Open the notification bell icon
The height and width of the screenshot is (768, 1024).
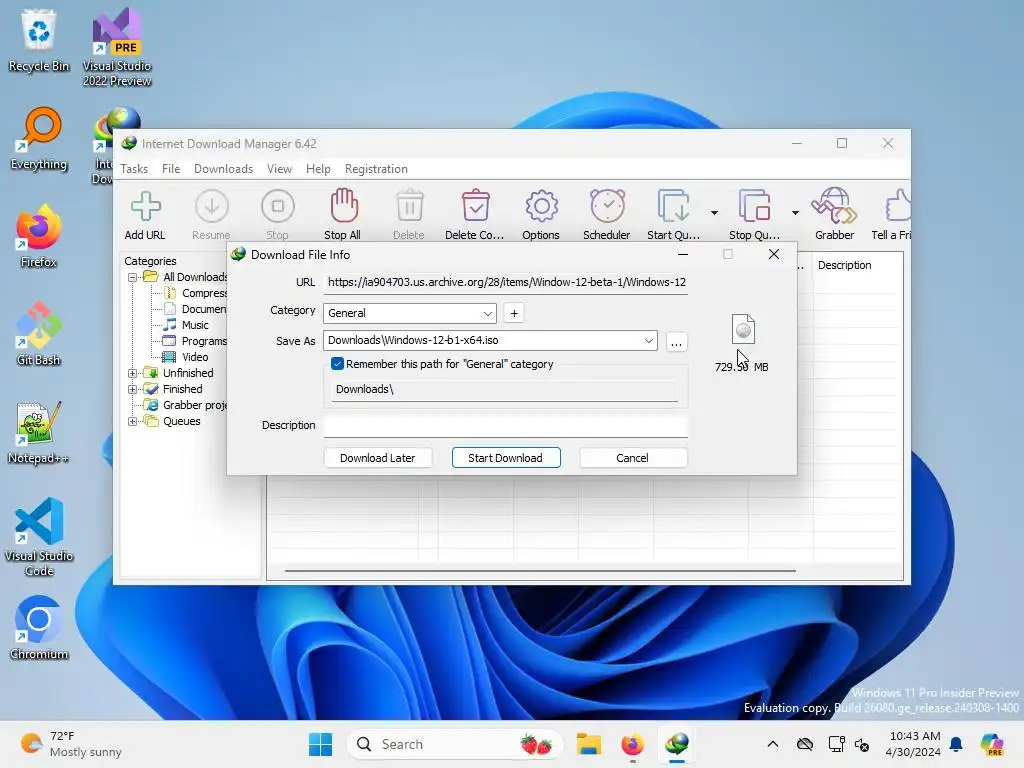click(x=956, y=744)
